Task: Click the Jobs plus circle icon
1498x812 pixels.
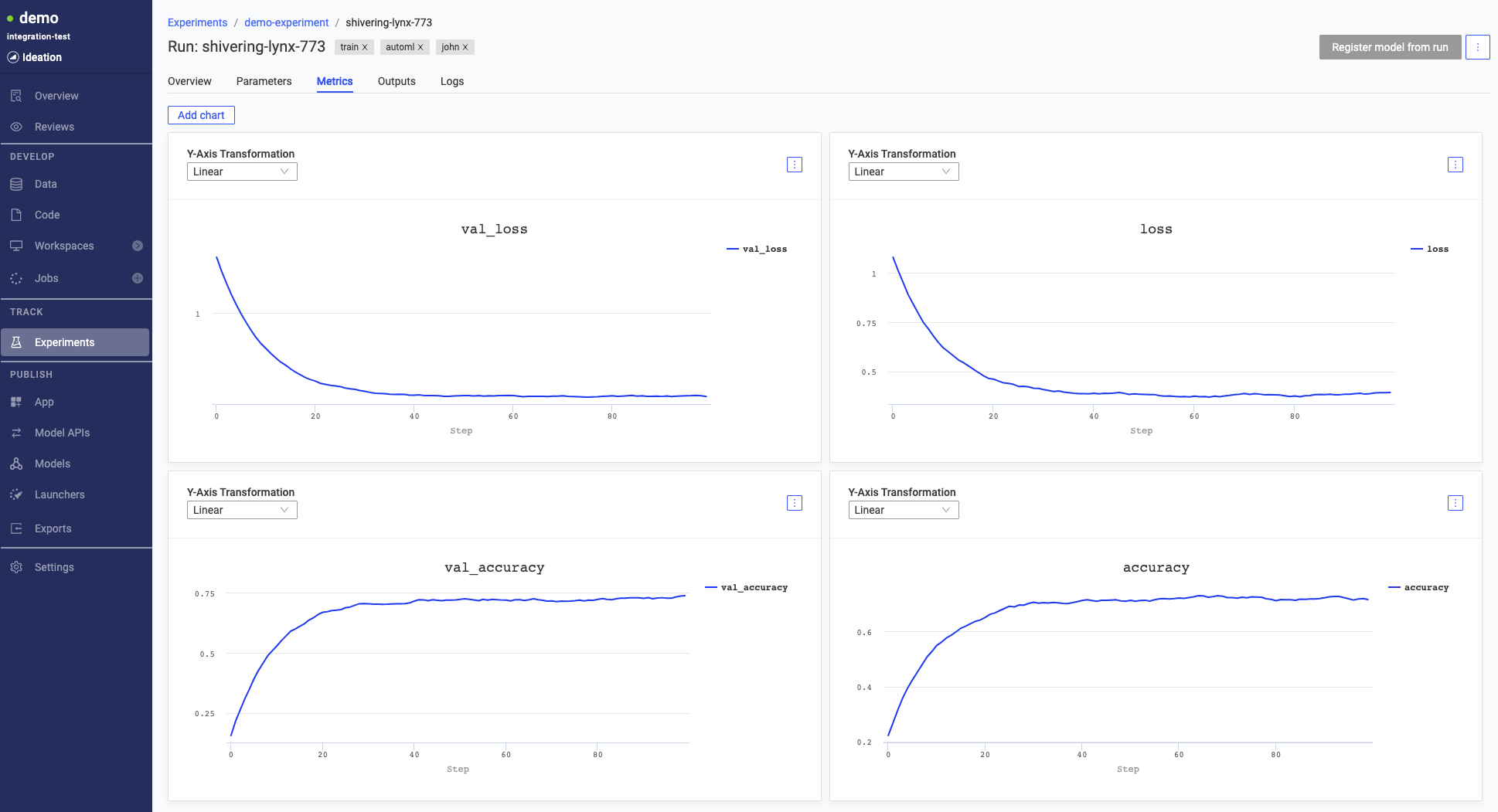Action: pos(138,278)
